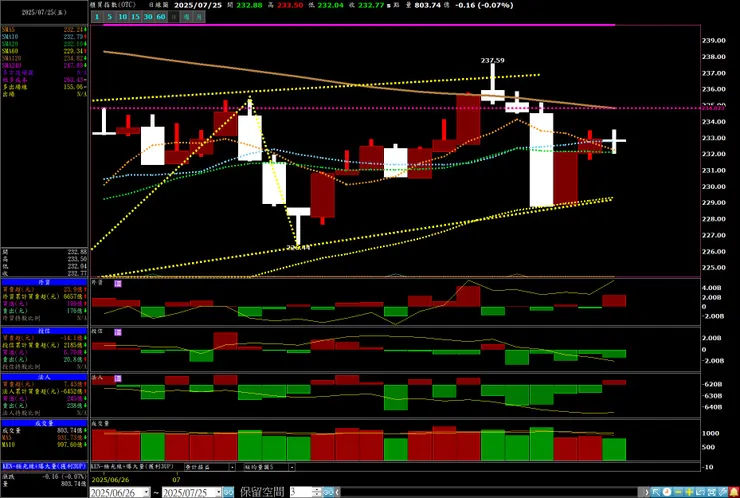Select the 外資 blue panel header
The width and height of the screenshot is (740, 498).
(44, 282)
